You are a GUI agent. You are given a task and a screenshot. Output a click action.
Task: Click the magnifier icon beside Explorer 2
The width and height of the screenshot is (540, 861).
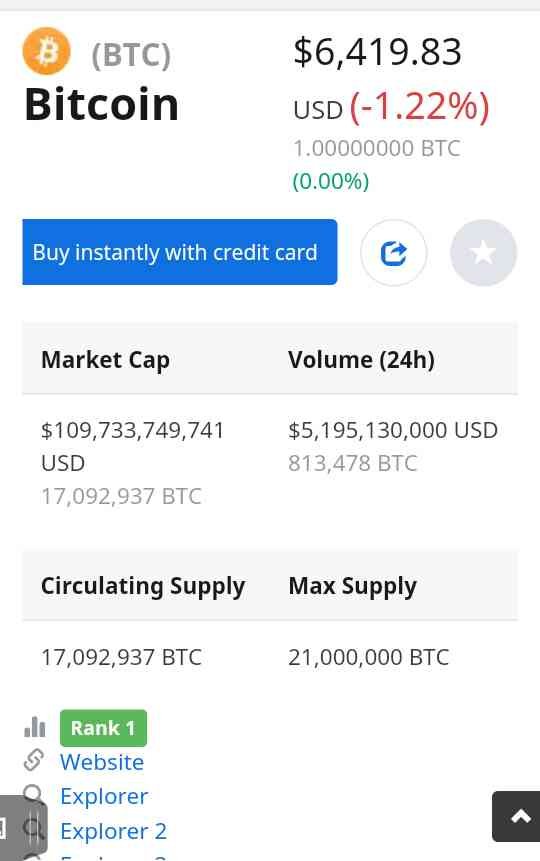click(x=35, y=829)
